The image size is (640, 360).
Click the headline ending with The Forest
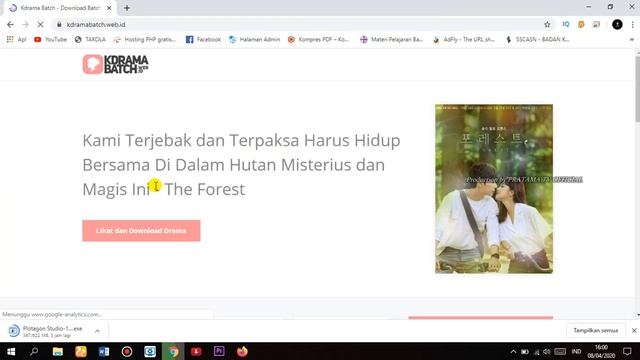[x=241, y=164]
